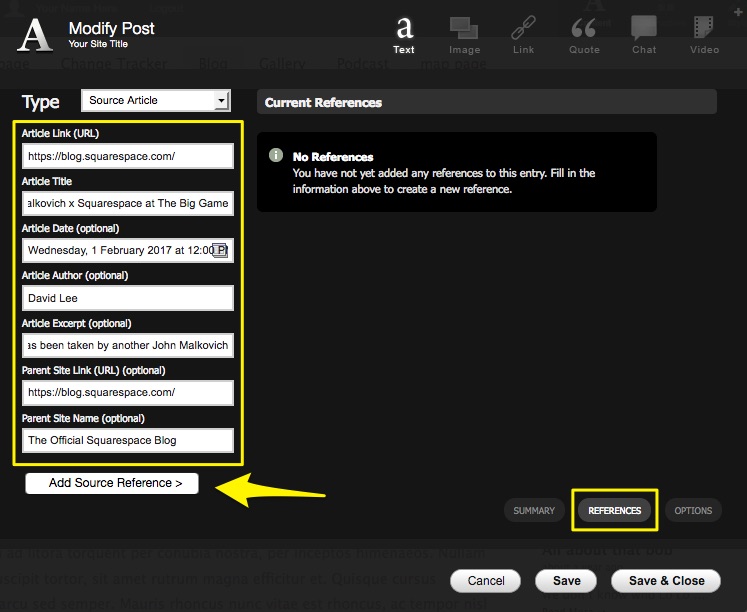The width and height of the screenshot is (747, 612).
Task: Click the Article Link URL field
Action: (128, 156)
